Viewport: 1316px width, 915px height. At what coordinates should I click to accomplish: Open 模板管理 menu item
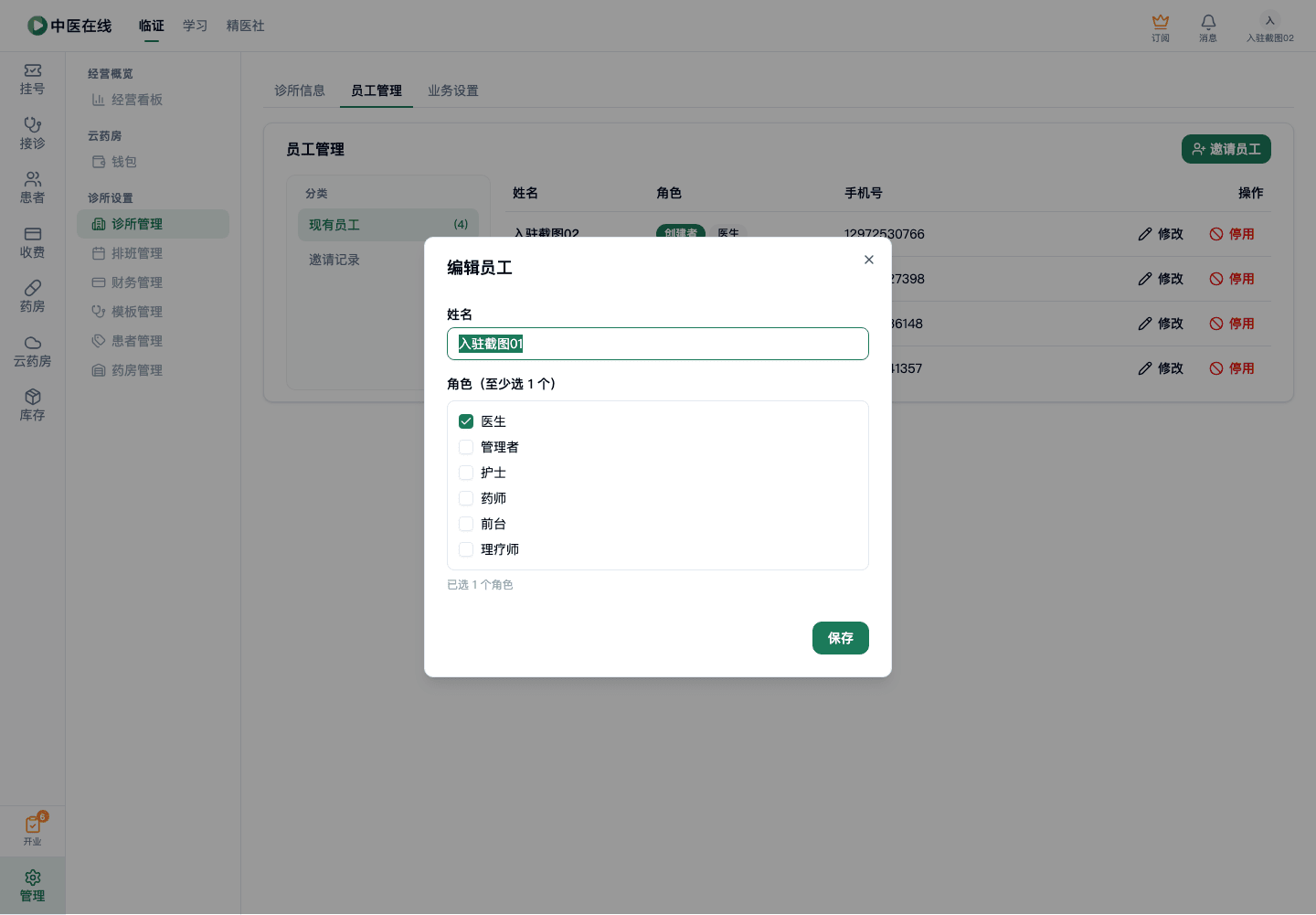[x=153, y=312]
